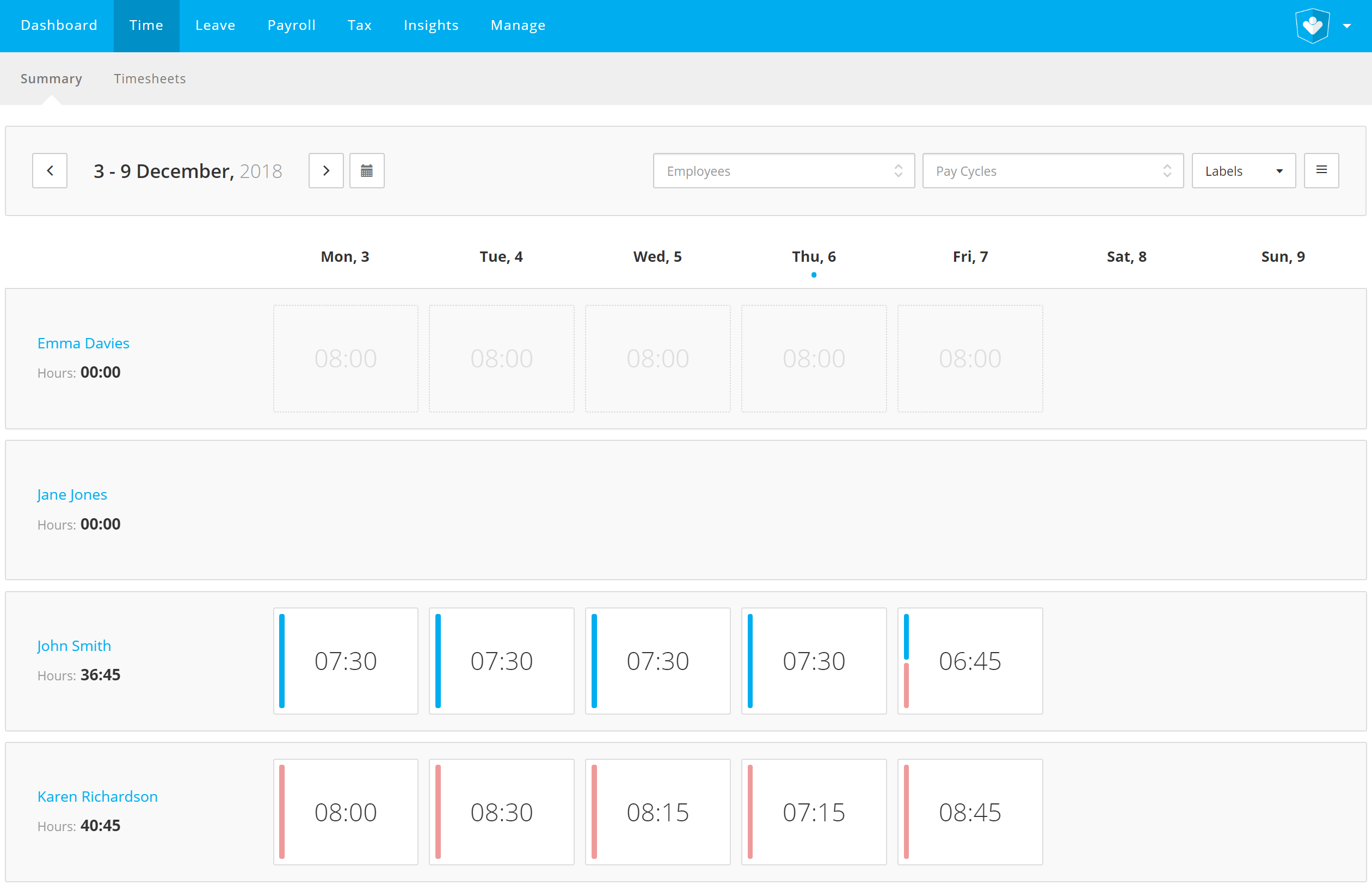1372x885 pixels.
Task: Click the Tue, 4 column header
Action: (x=501, y=256)
